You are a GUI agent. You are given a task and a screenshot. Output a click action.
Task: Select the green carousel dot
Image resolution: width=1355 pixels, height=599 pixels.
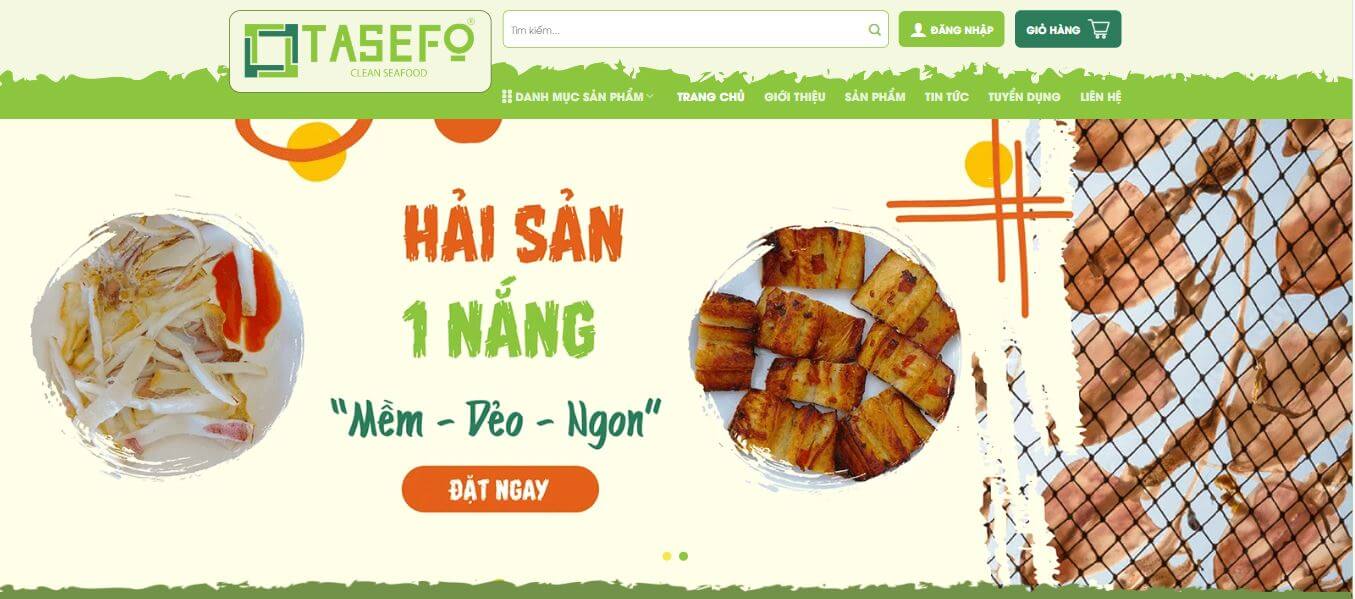point(683,556)
